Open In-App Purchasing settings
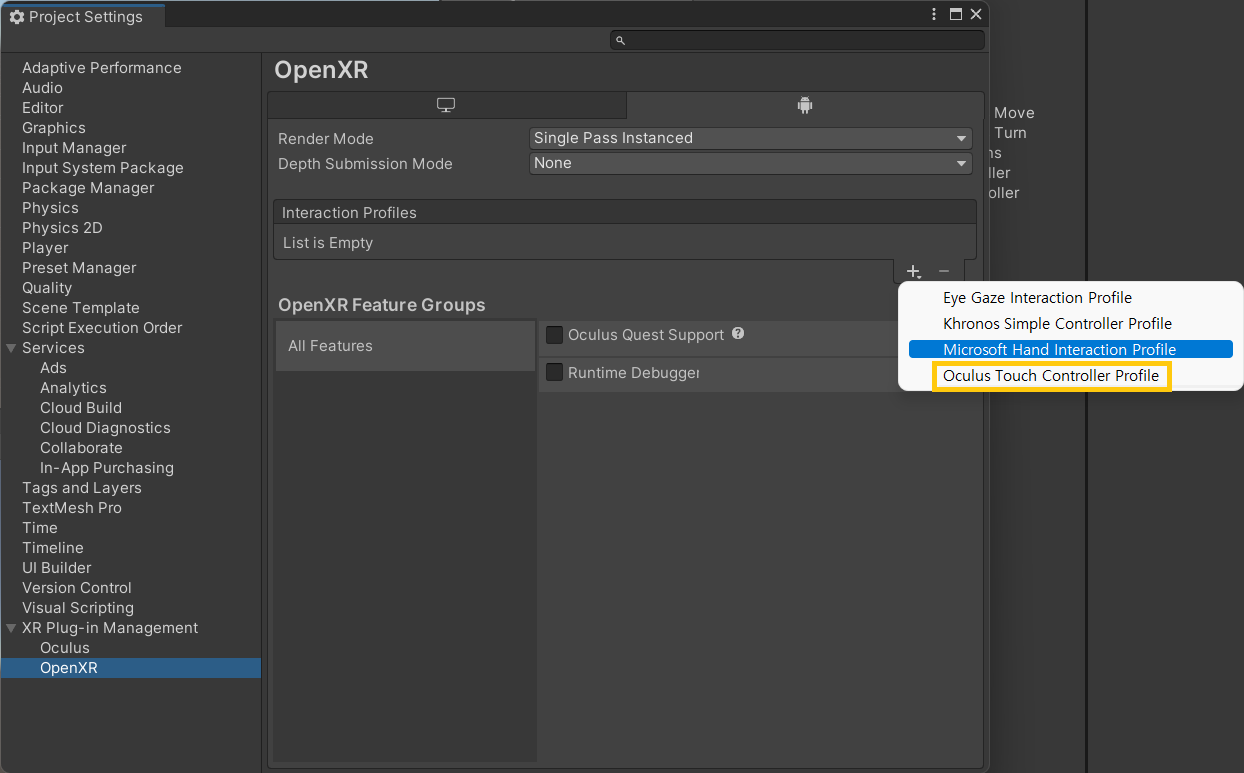1244x773 pixels. click(107, 468)
